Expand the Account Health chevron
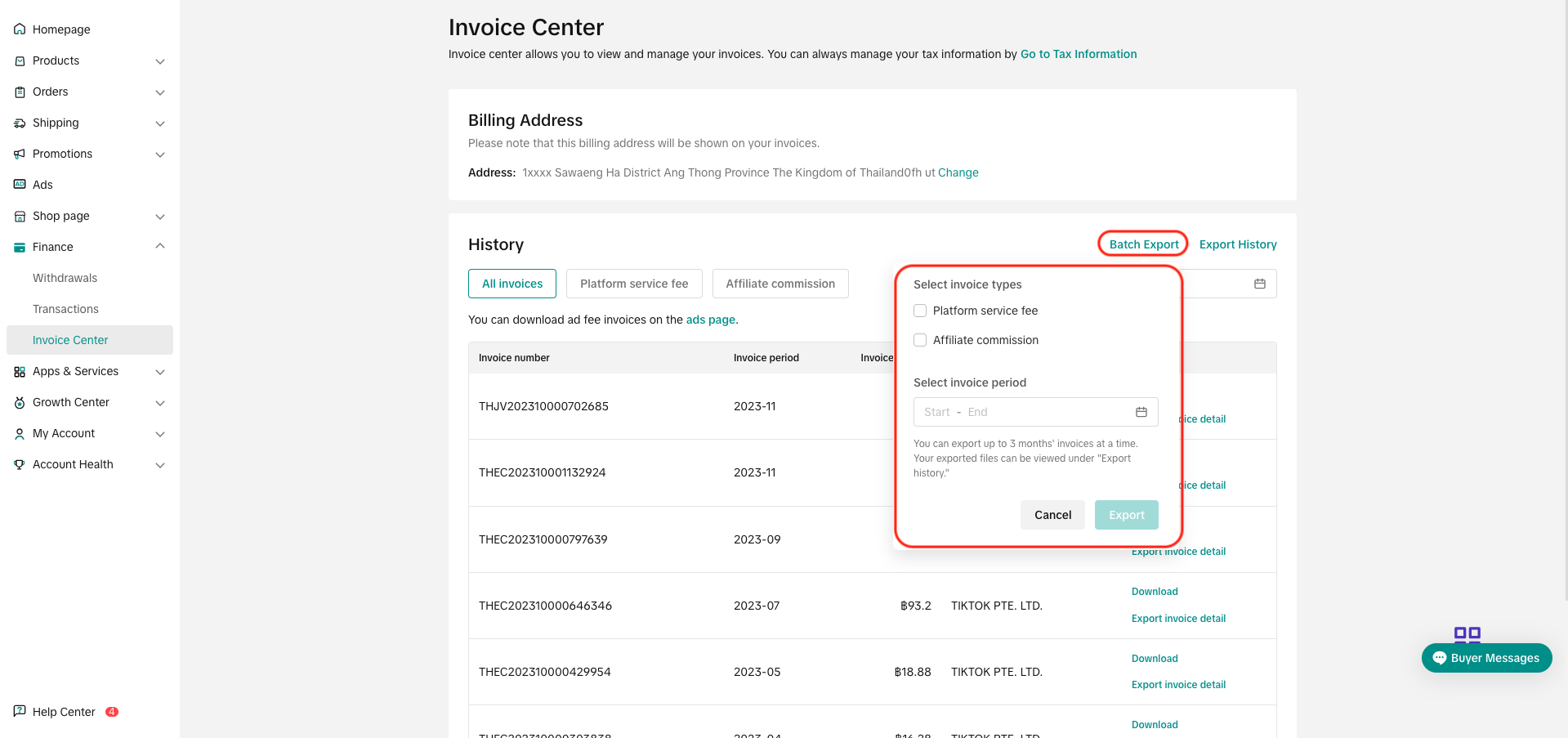Image resolution: width=1568 pixels, height=738 pixels. (160, 465)
